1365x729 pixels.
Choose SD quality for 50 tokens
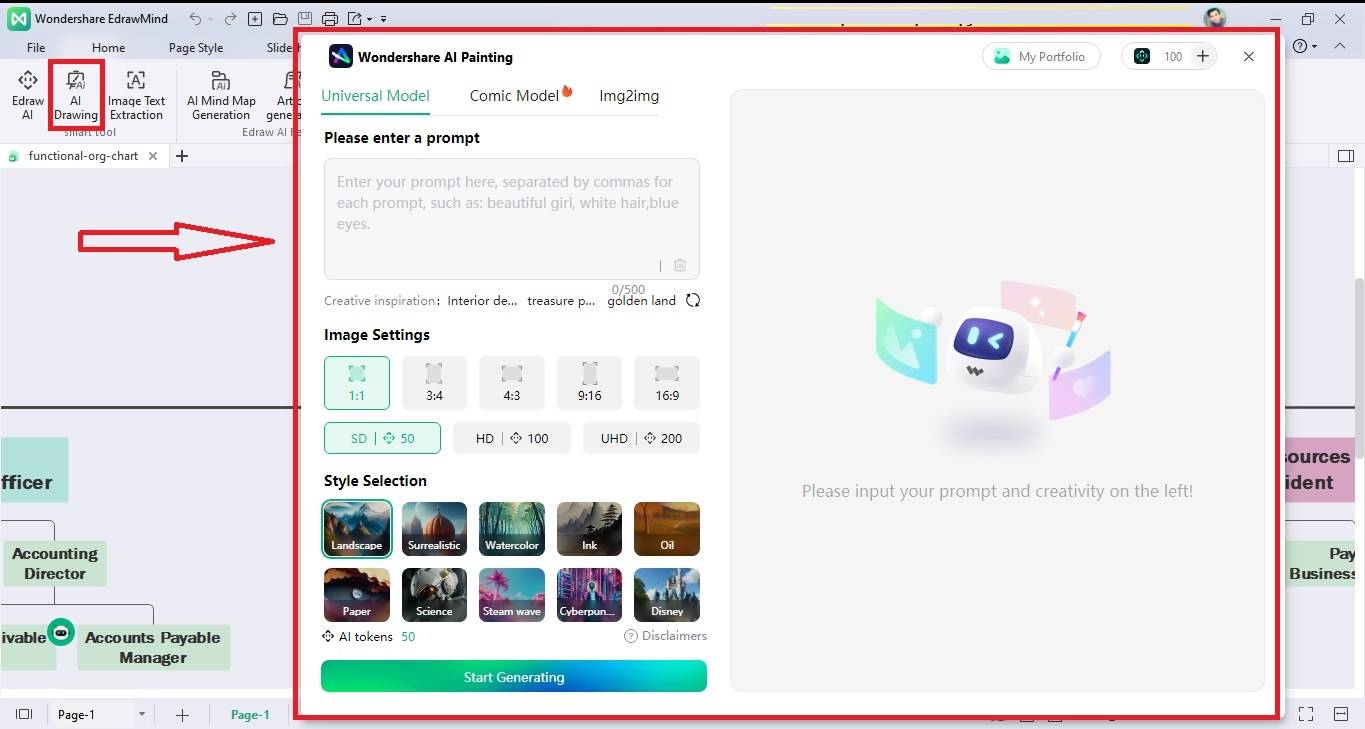(382, 438)
